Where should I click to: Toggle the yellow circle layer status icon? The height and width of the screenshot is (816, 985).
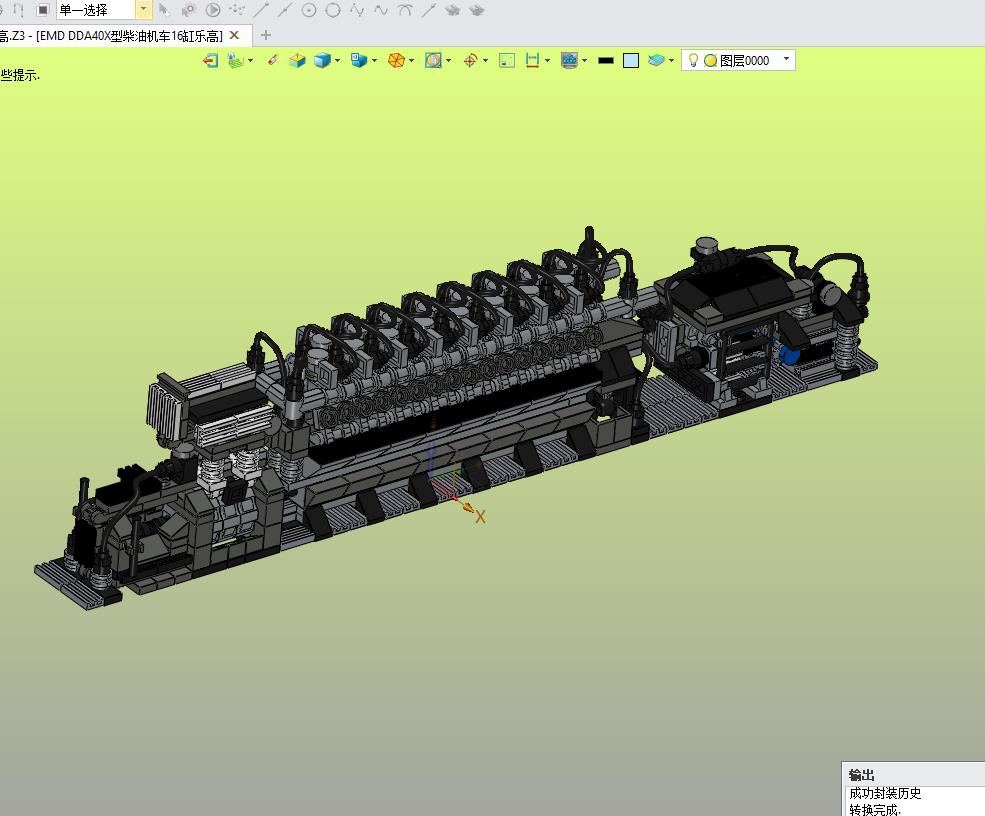(710, 61)
